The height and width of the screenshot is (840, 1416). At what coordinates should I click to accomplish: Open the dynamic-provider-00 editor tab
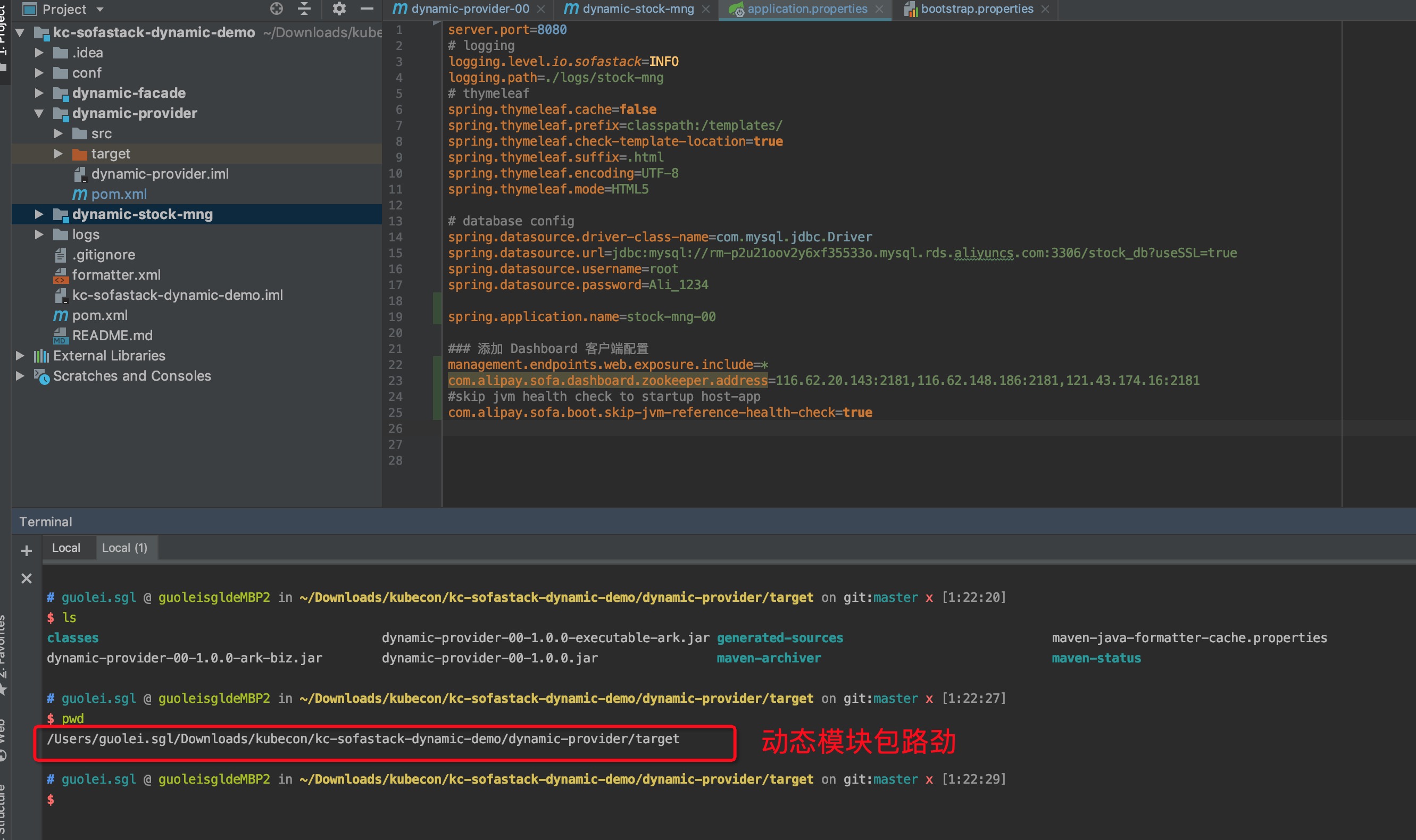tap(470, 9)
